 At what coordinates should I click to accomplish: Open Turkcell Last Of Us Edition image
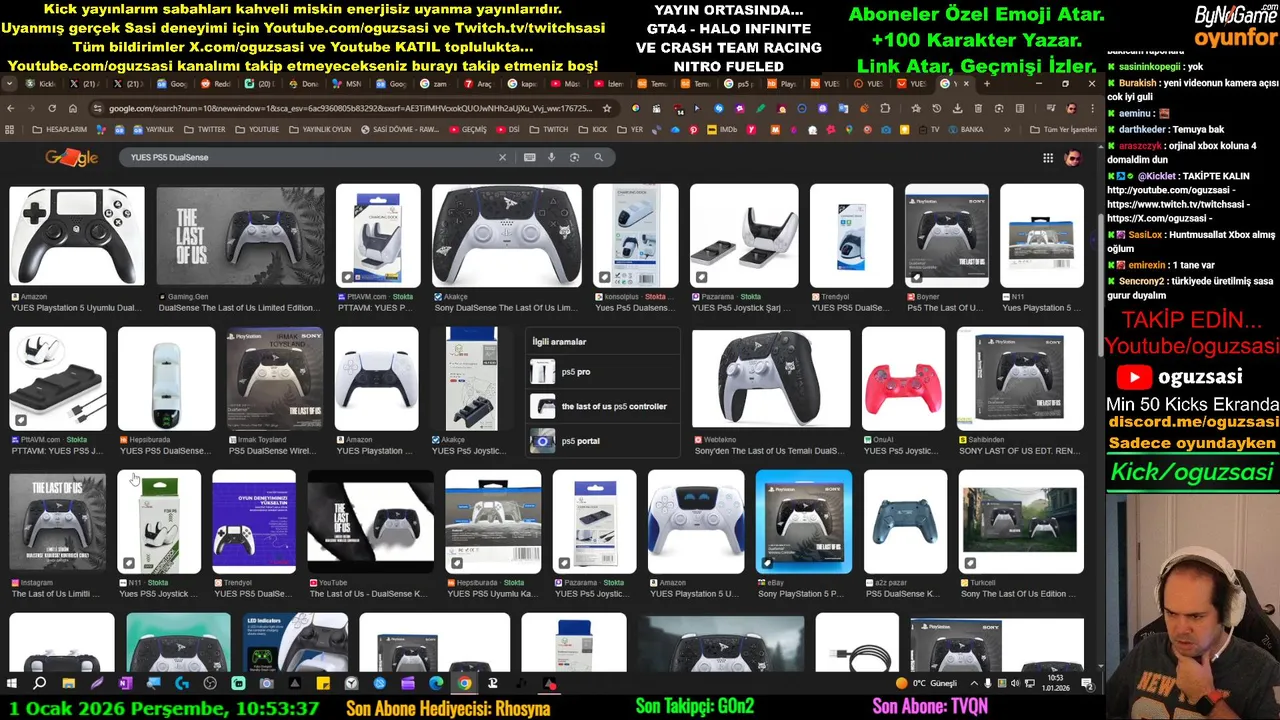pyautogui.click(x=1021, y=522)
